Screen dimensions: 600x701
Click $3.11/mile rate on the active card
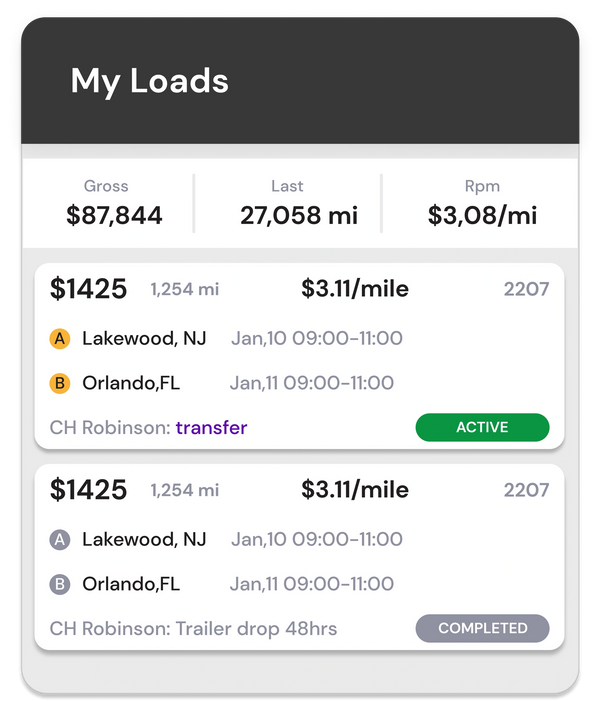click(355, 290)
